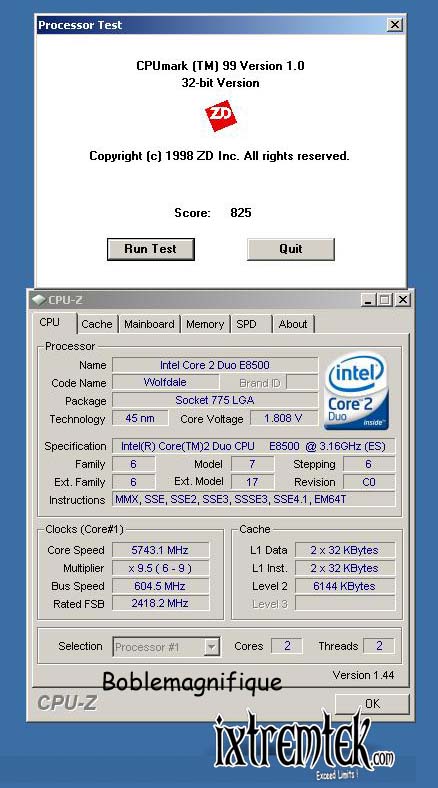The height and width of the screenshot is (788, 438).
Task: Click the Run Test button
Action: [151, 249]
